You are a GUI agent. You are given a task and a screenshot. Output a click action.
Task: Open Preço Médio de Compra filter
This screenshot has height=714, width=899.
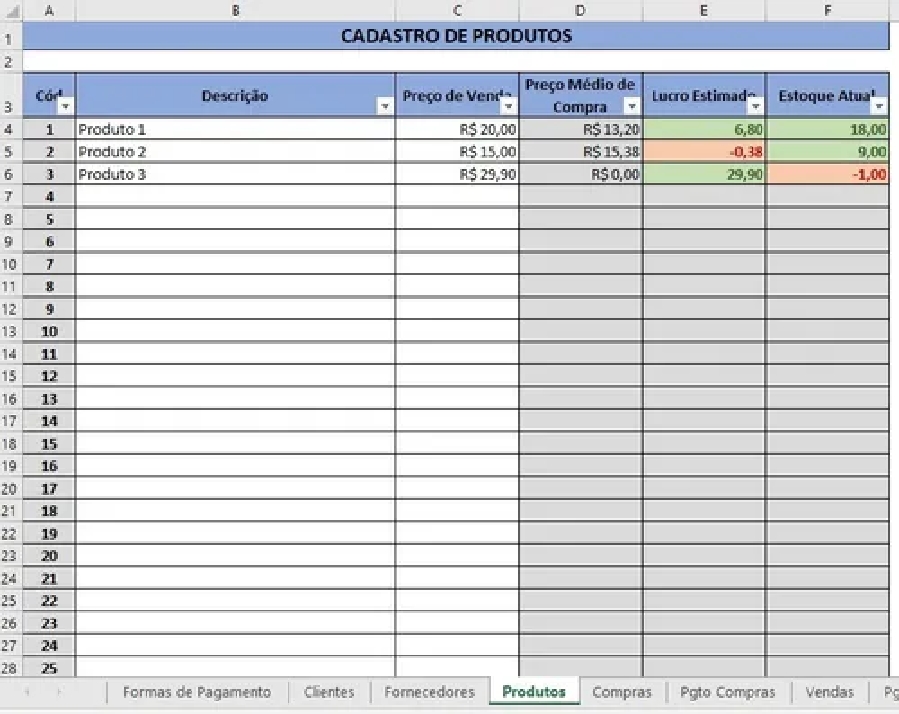coord(631,106)
